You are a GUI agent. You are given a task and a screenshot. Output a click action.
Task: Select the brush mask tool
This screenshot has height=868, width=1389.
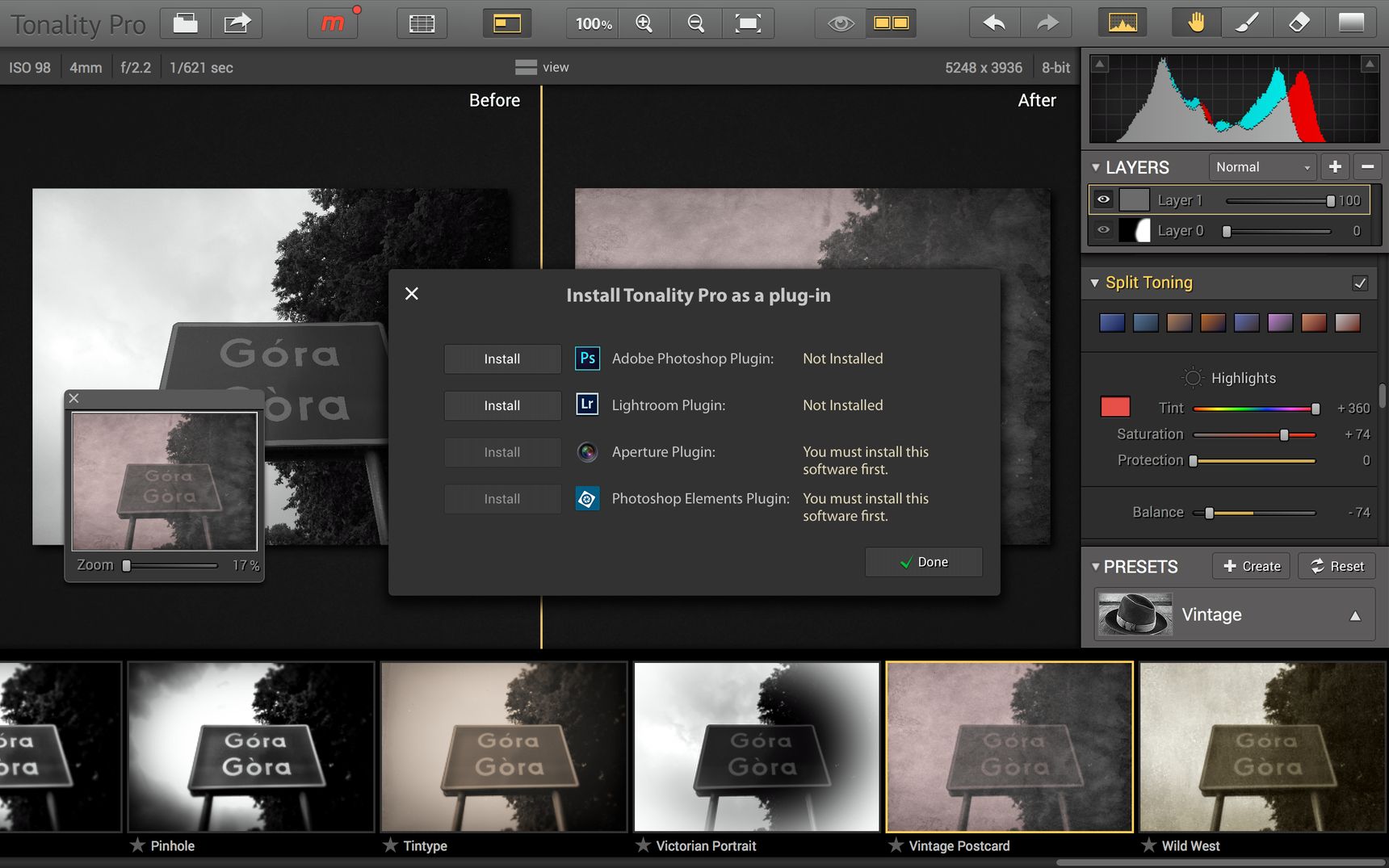coord(1248,23)
